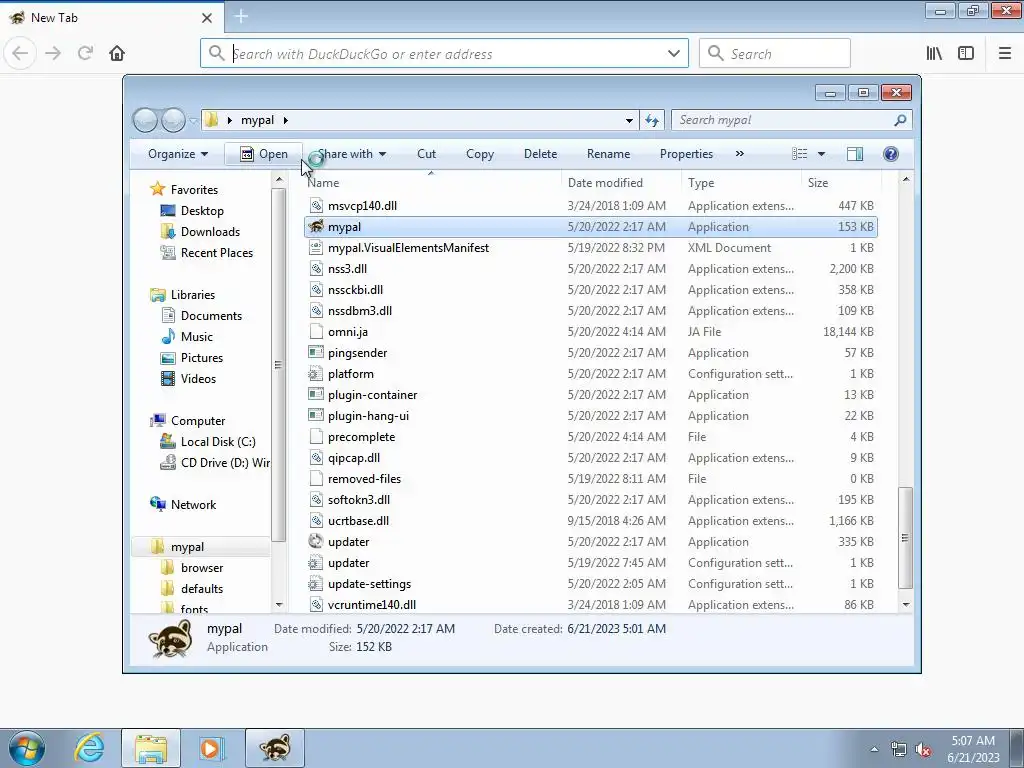Click Cut in the Explorer toolbar

[426, 154]
